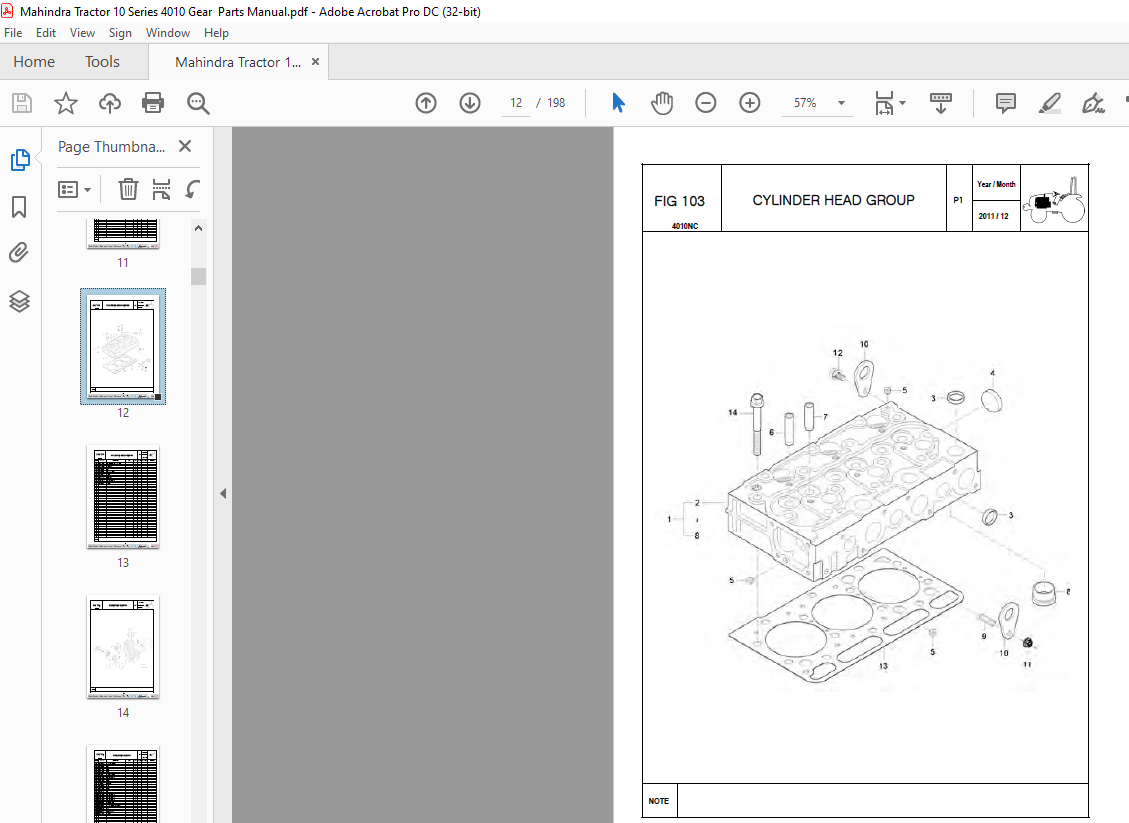Open the Bookmarks pane
This screenshot has height=823, width=1129.
click(x=19, y=207)
